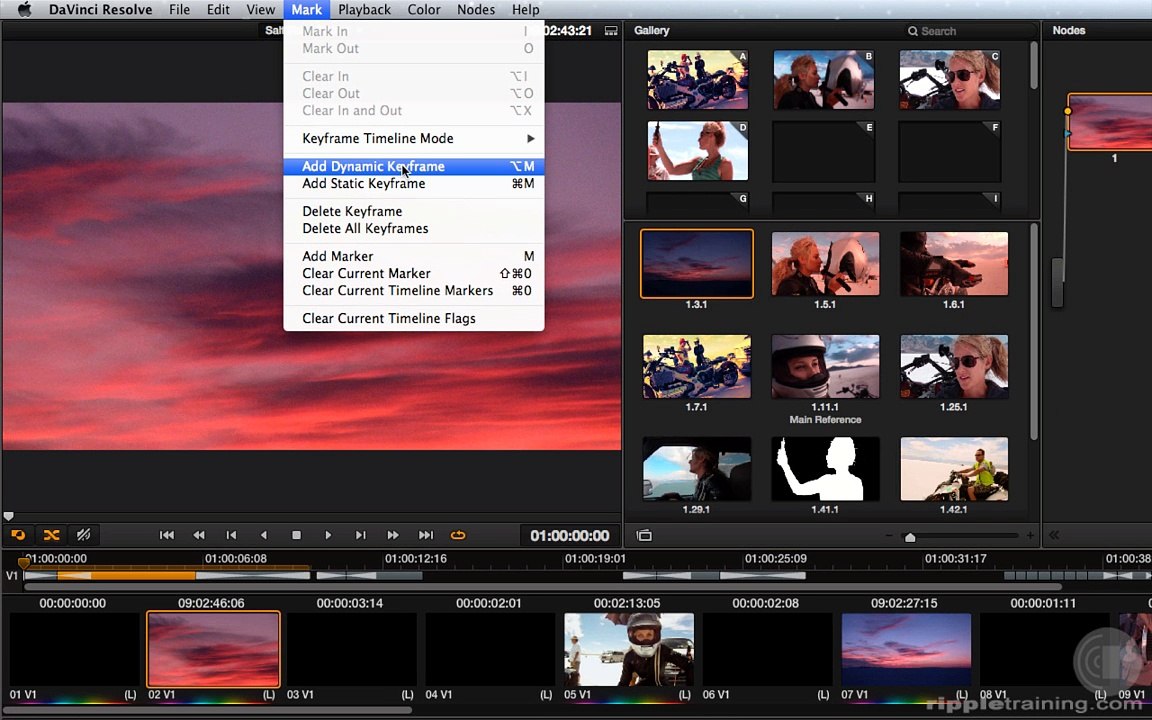
Task: Choose Clear Current Timeline Flags
Action: click(414, 318)
